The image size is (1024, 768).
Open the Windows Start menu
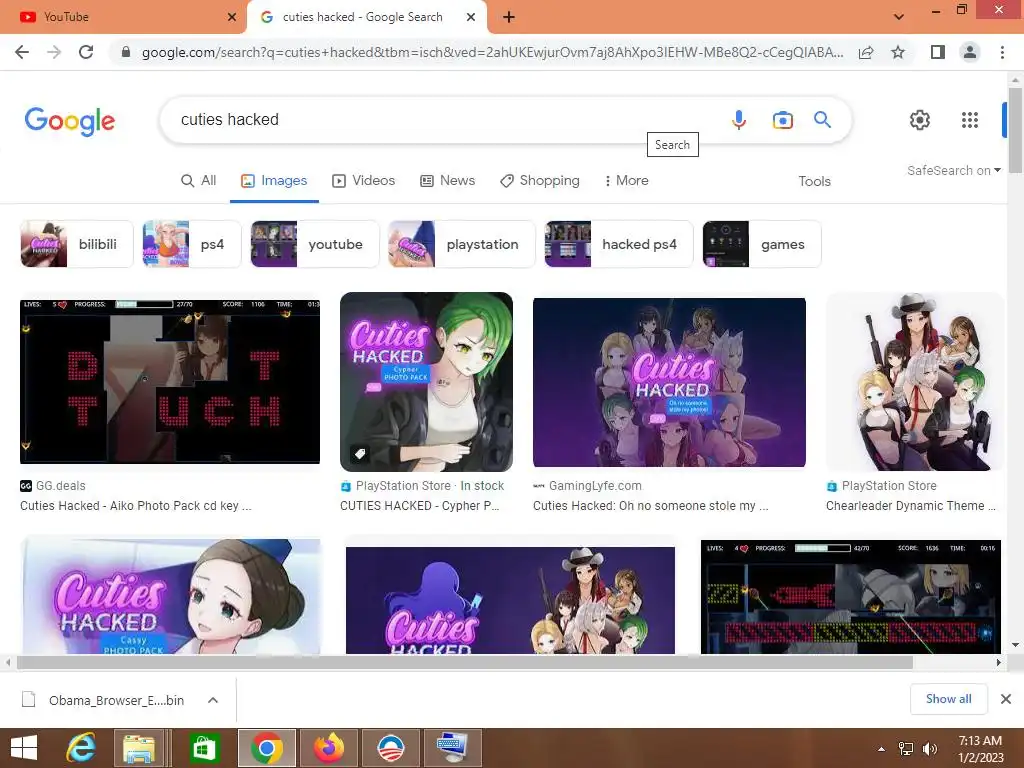pyautogui.click(x=24, y=748)
